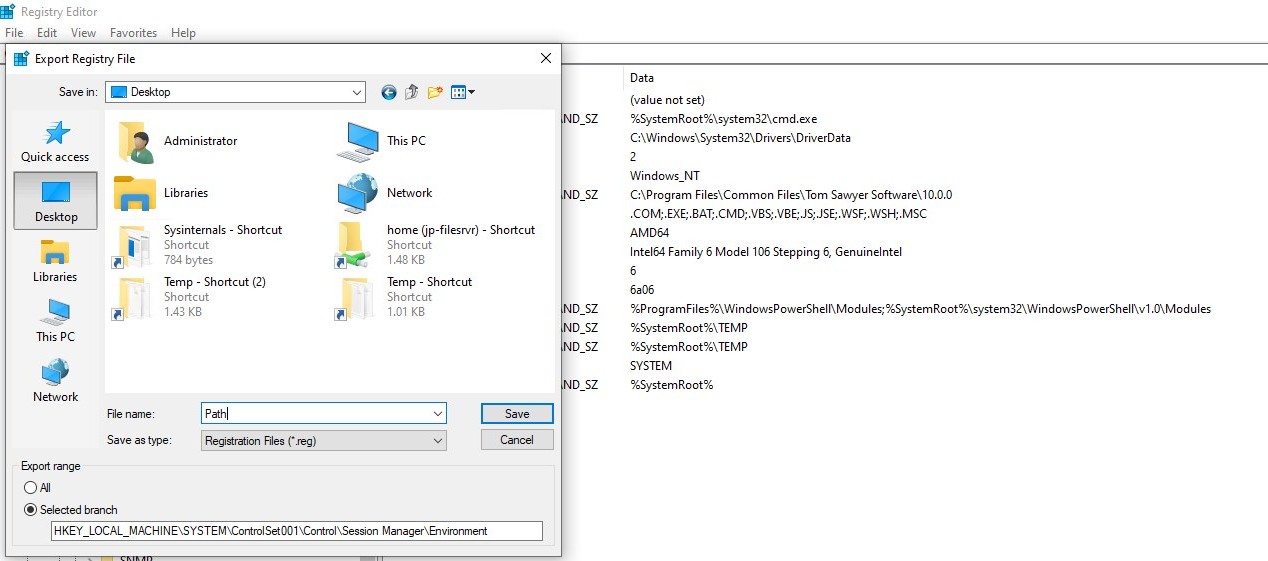Viewport: 1268px width, 561px height.
Task: Select Libraries in the places bar
Action: (x=55, y=261)
